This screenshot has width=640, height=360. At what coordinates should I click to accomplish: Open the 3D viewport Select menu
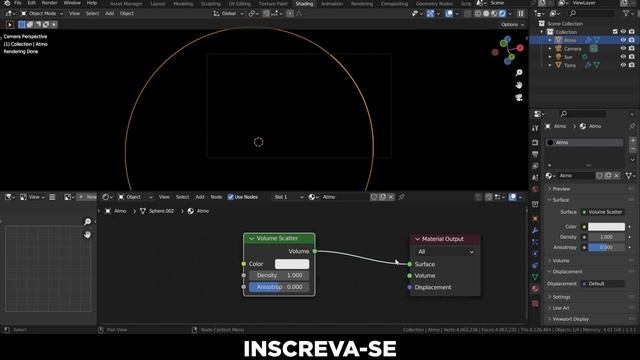coord(92,13)
